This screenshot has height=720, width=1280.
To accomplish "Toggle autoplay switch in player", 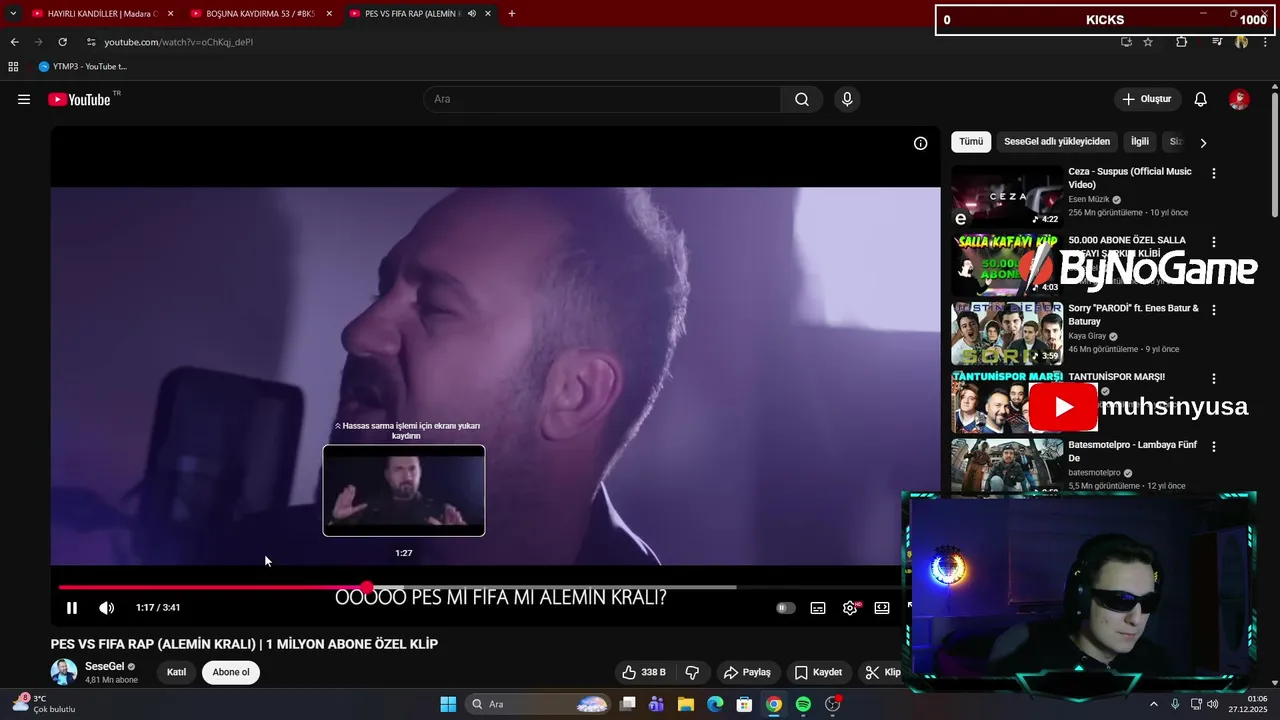I will 786,608.
